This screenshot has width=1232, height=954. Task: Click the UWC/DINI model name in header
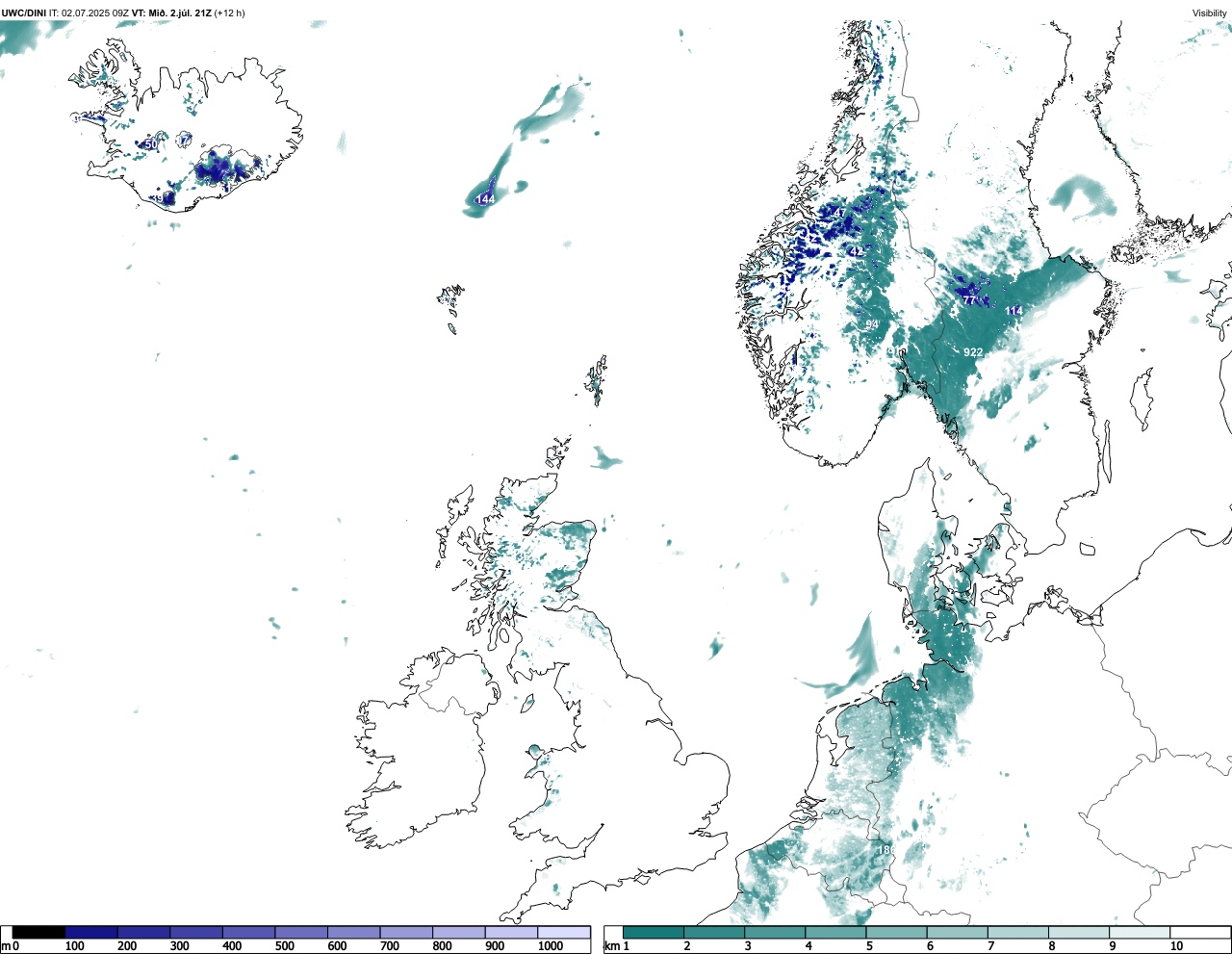[x=23, y=13]
